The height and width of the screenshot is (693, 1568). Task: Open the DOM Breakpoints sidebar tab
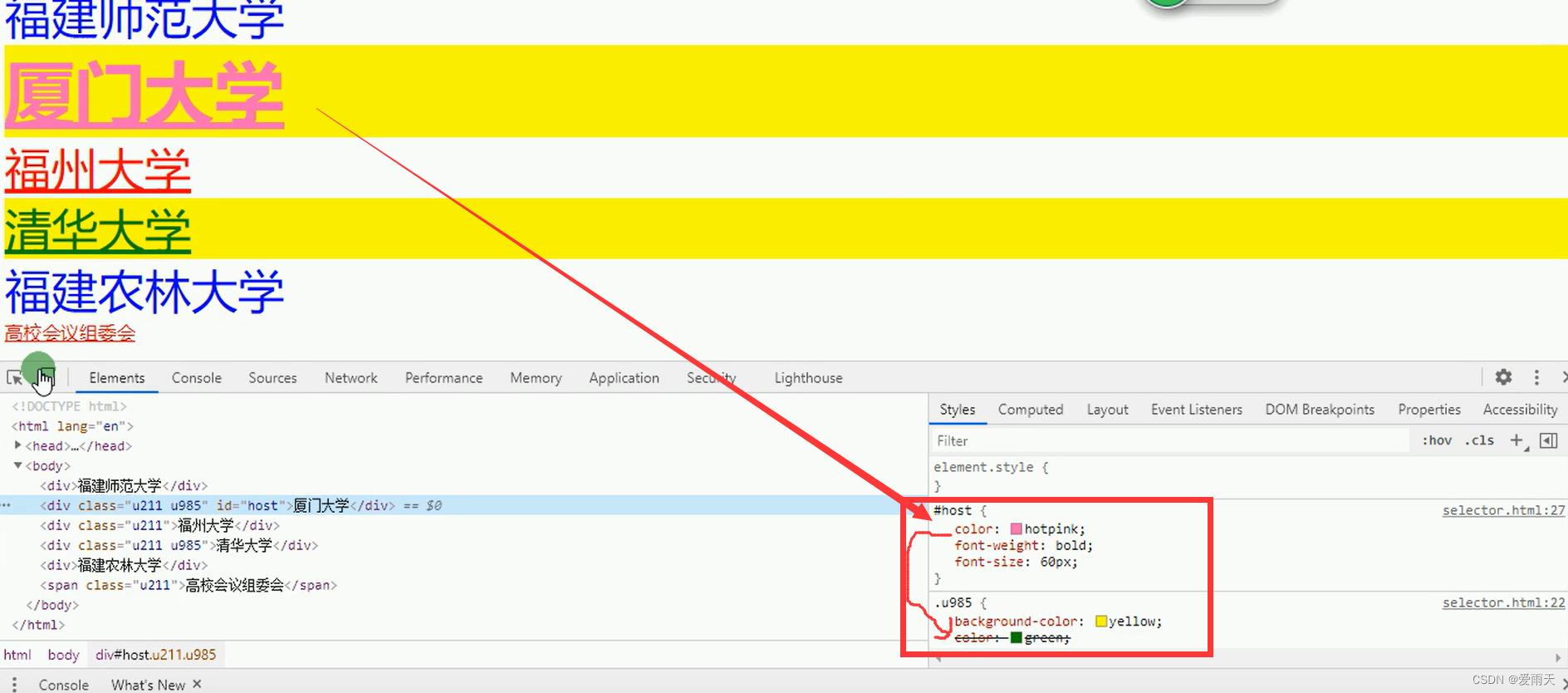click(1320, 410)
